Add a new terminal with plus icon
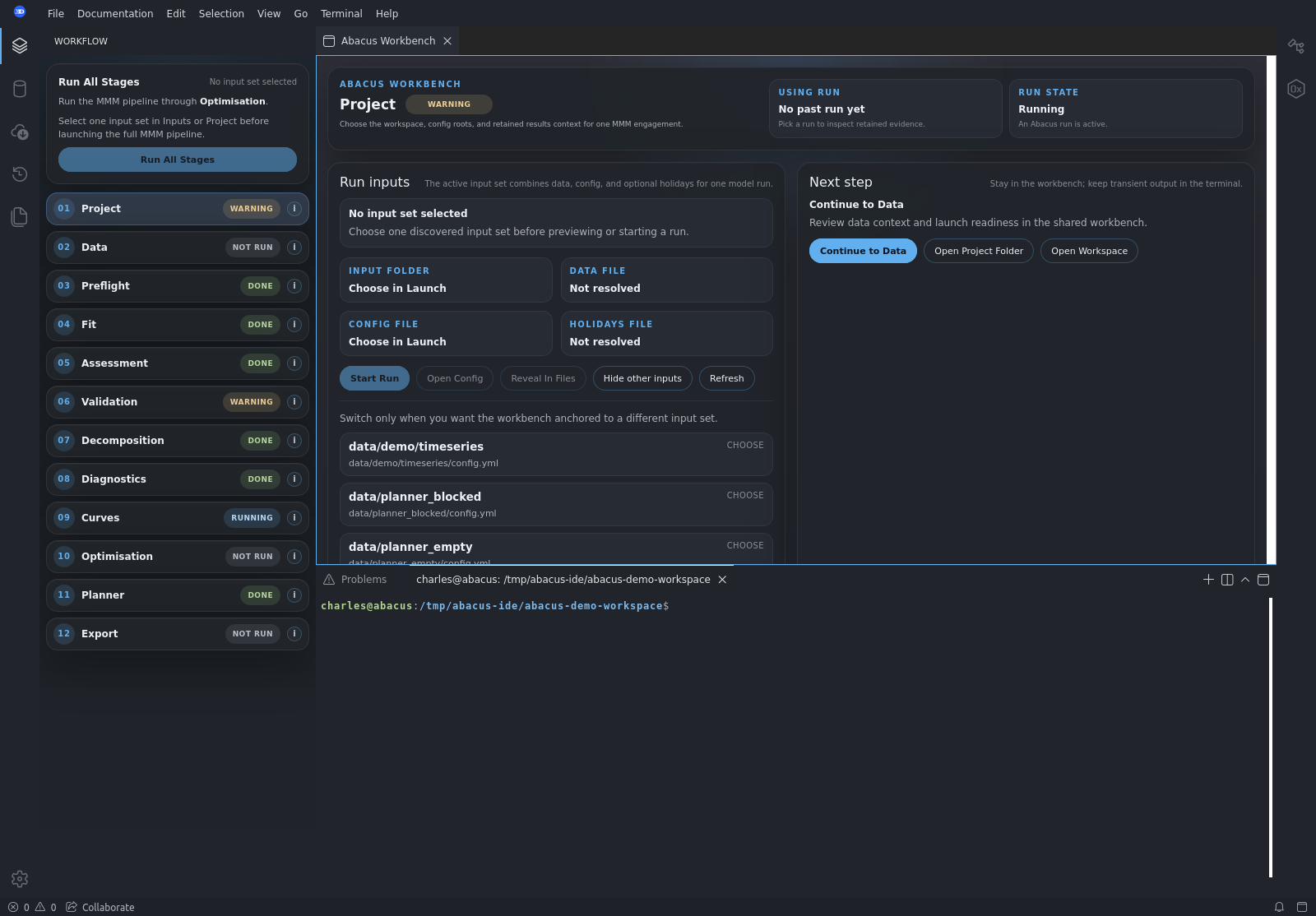Screen dimensions: 1316x916 pos(1208,580)
